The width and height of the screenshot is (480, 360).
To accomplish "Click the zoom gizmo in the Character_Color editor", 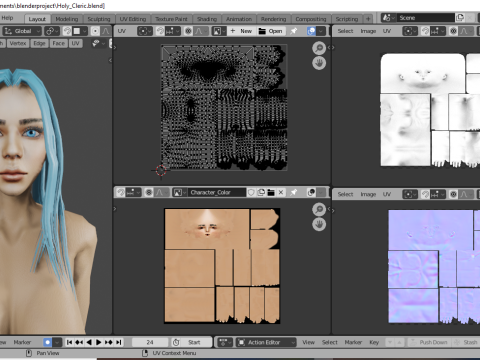I will pyautogui.click(x=319, y=209).
